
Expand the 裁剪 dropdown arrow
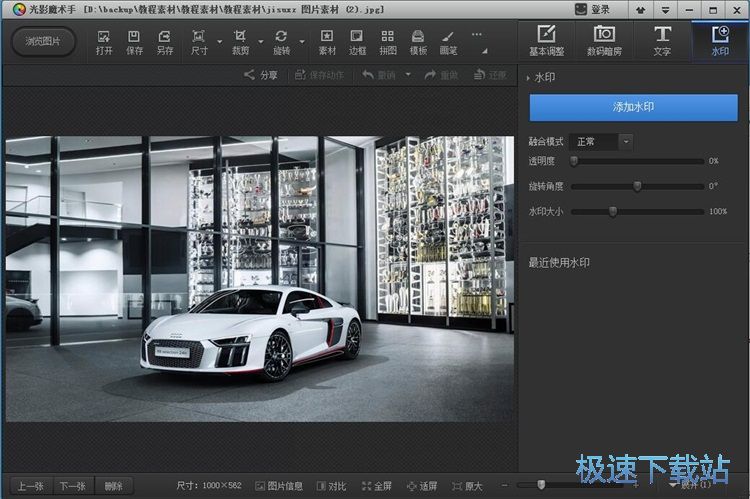click(x=261, y=42)
